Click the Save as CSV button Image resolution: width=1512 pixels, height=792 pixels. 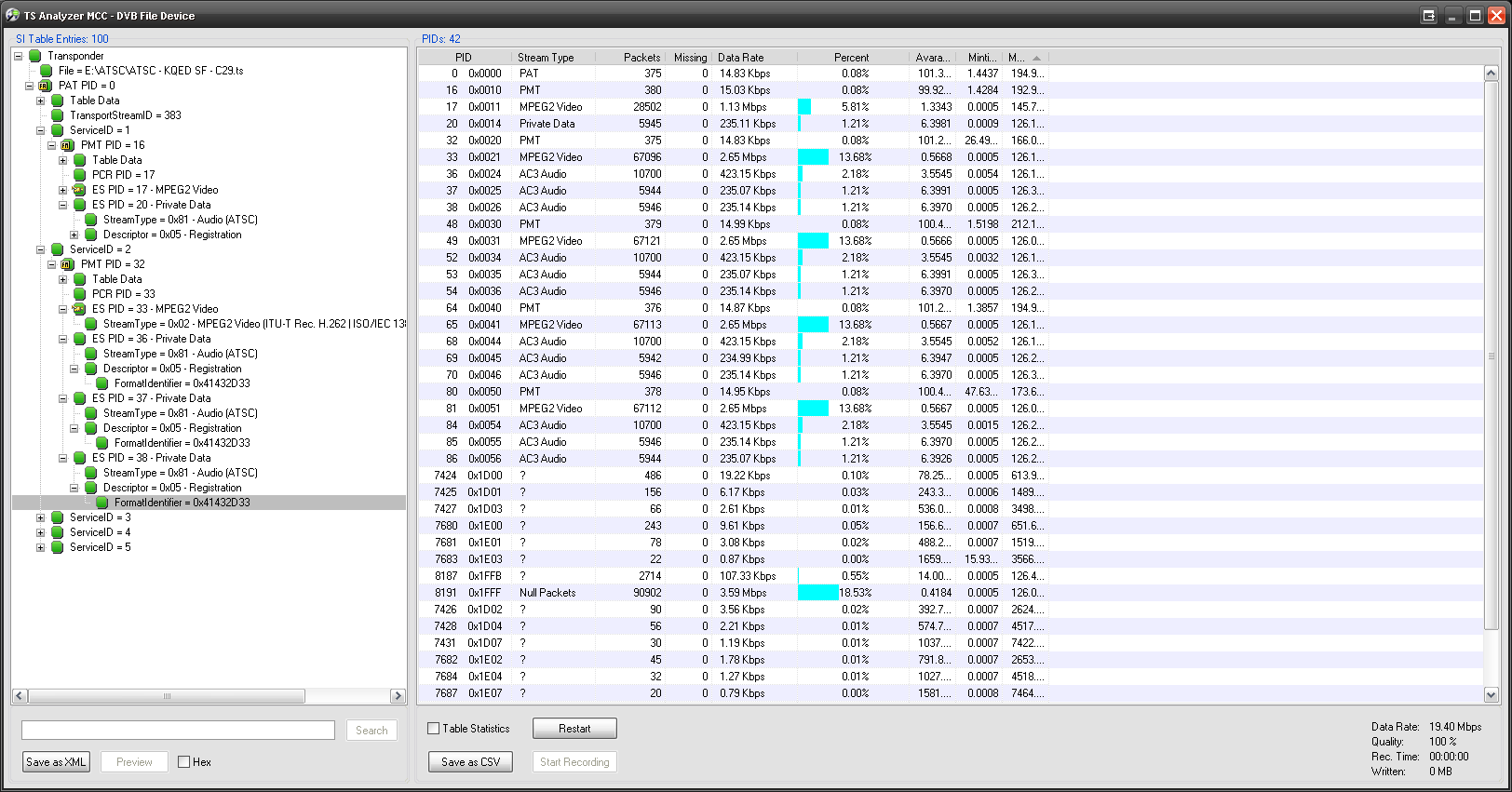tap(470, 762)
